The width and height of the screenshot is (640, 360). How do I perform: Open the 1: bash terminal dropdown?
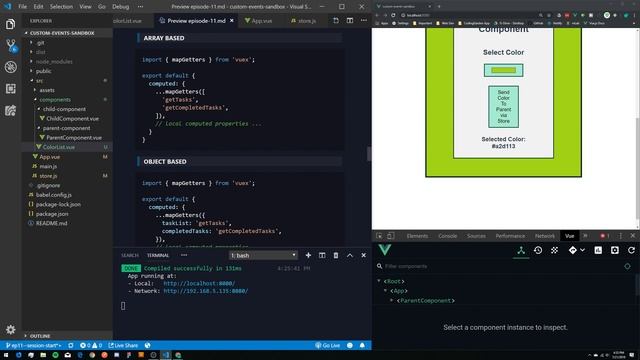pos(263,255)
